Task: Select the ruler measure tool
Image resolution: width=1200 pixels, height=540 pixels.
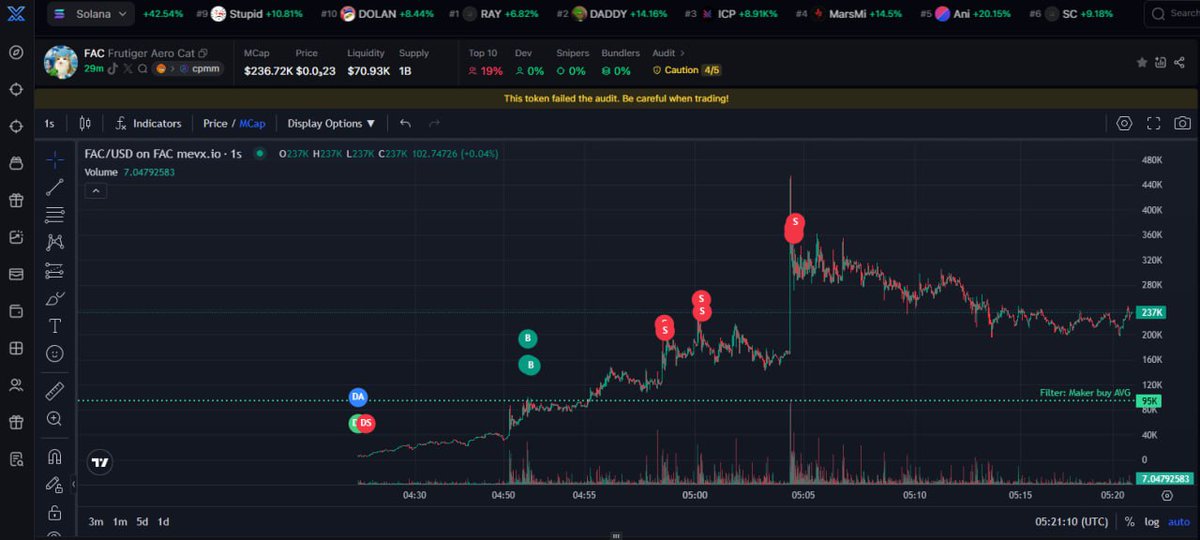Action: (55, 391)
